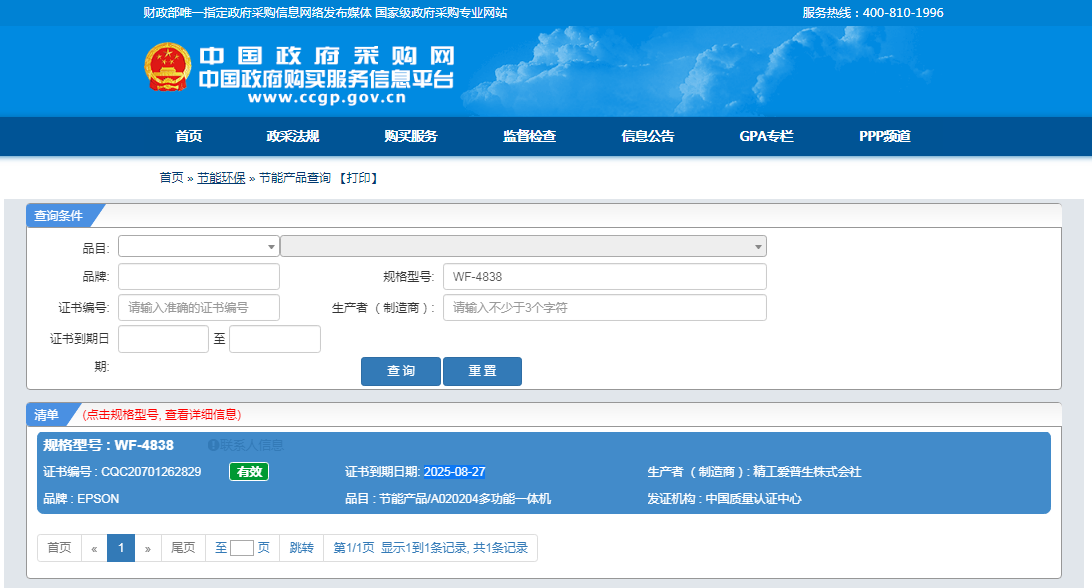1092x588 pixels.
Task: Click the 重置 reset button
Action: tap(482, 371)
